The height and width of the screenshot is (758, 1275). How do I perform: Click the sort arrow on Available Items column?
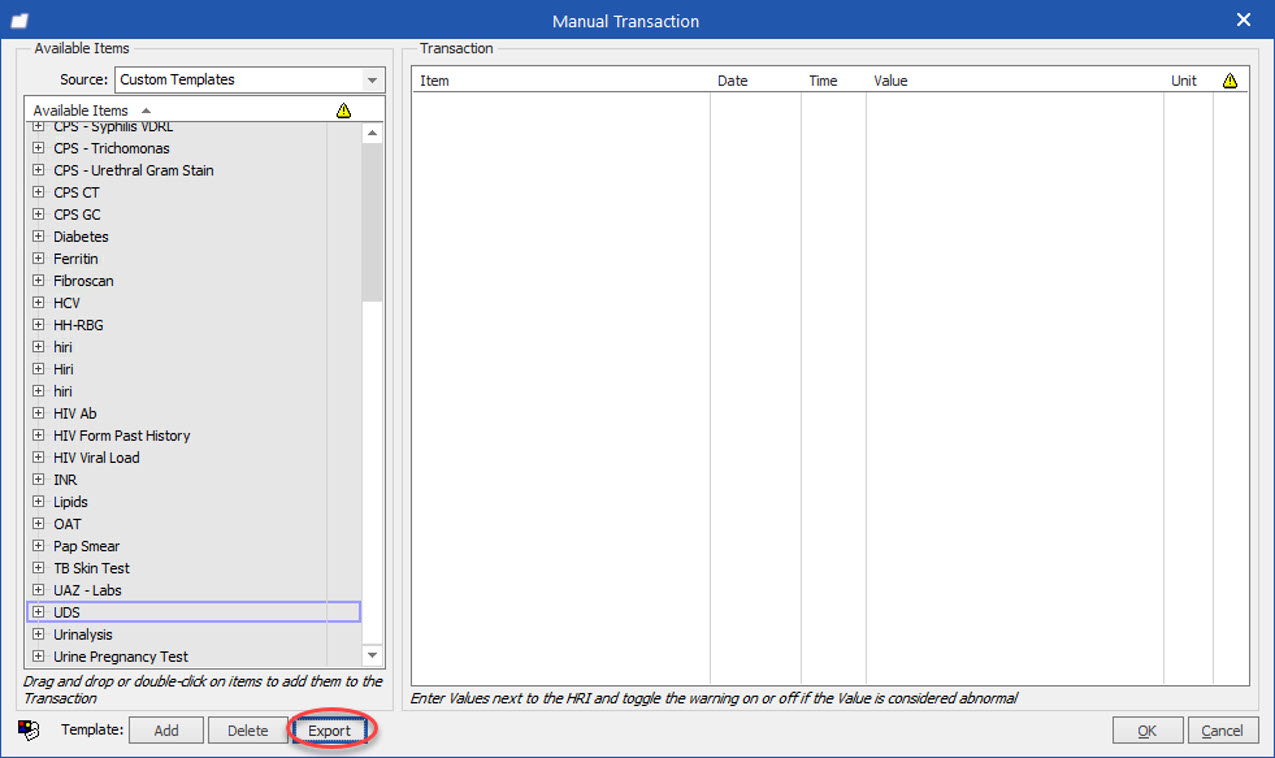(145, 110)
